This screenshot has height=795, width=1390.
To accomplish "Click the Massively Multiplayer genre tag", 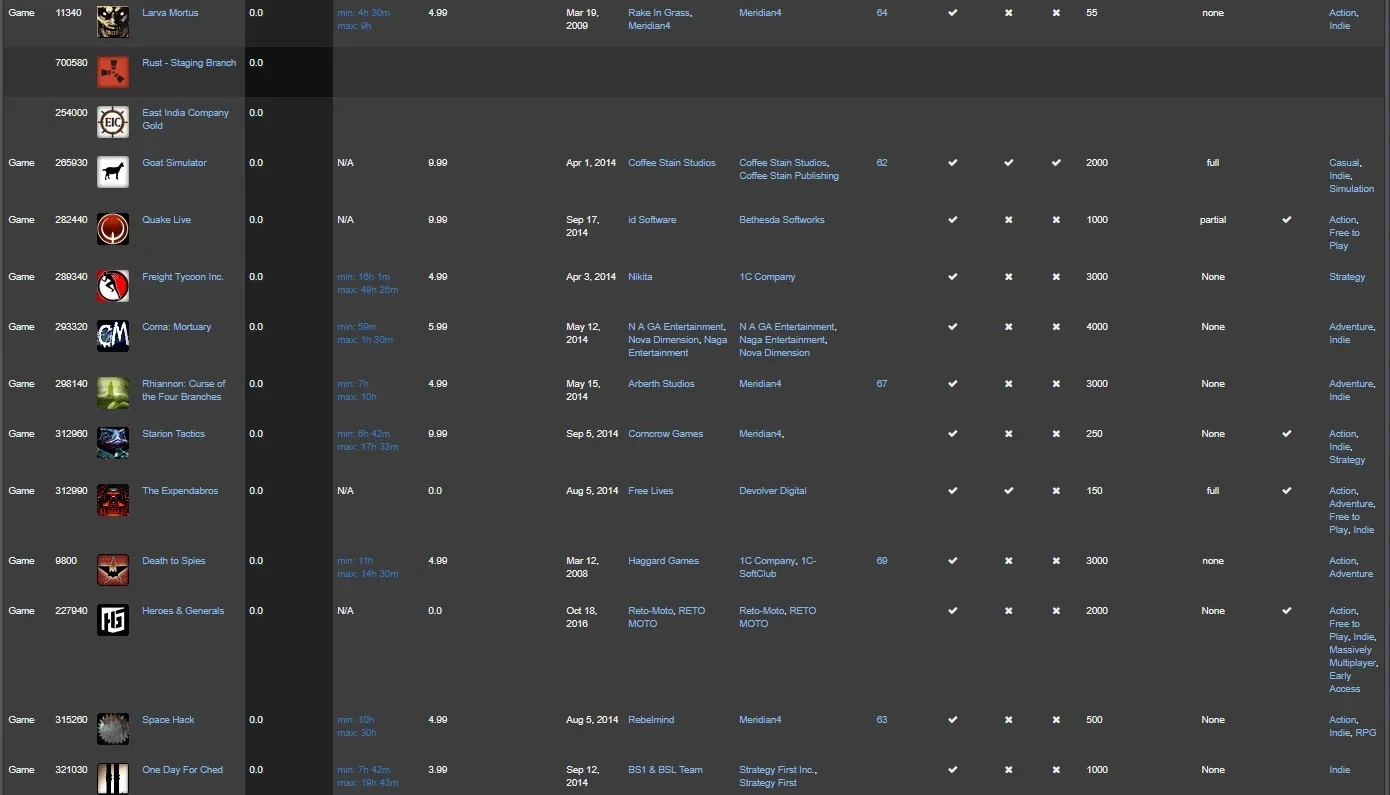I will point(1352,656).
